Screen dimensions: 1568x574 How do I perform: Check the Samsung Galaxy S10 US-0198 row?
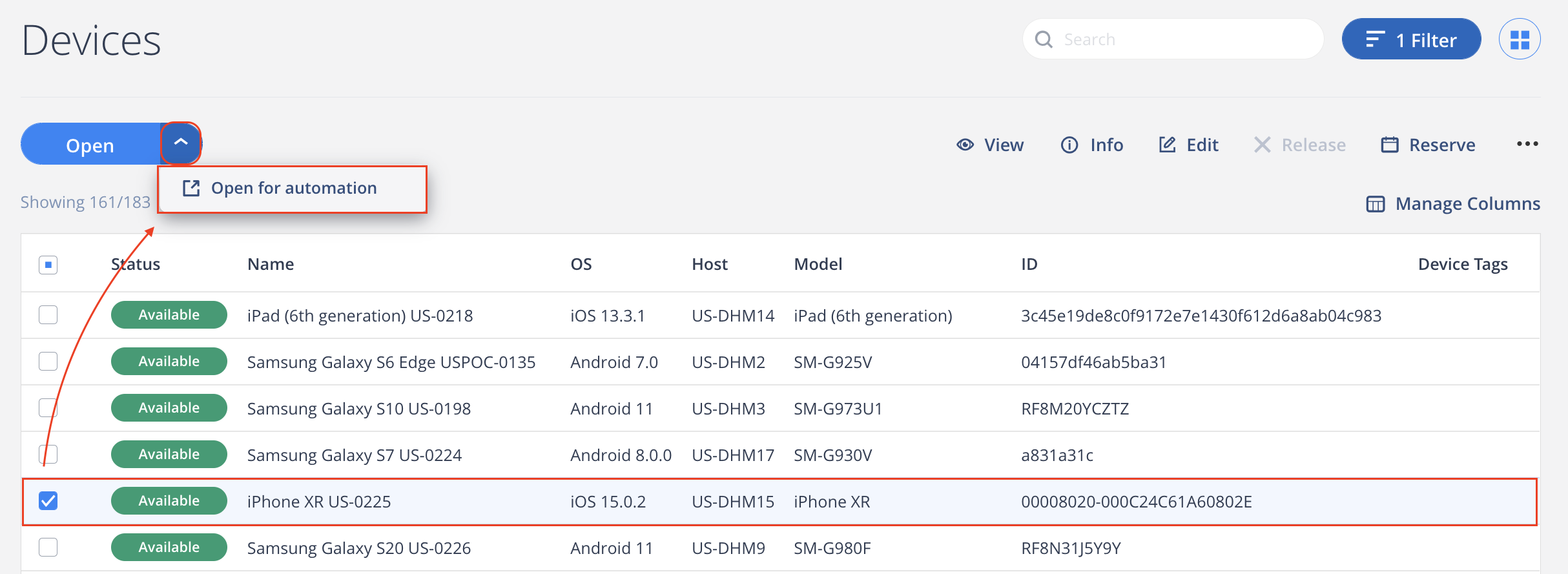(x=48, y=408)
